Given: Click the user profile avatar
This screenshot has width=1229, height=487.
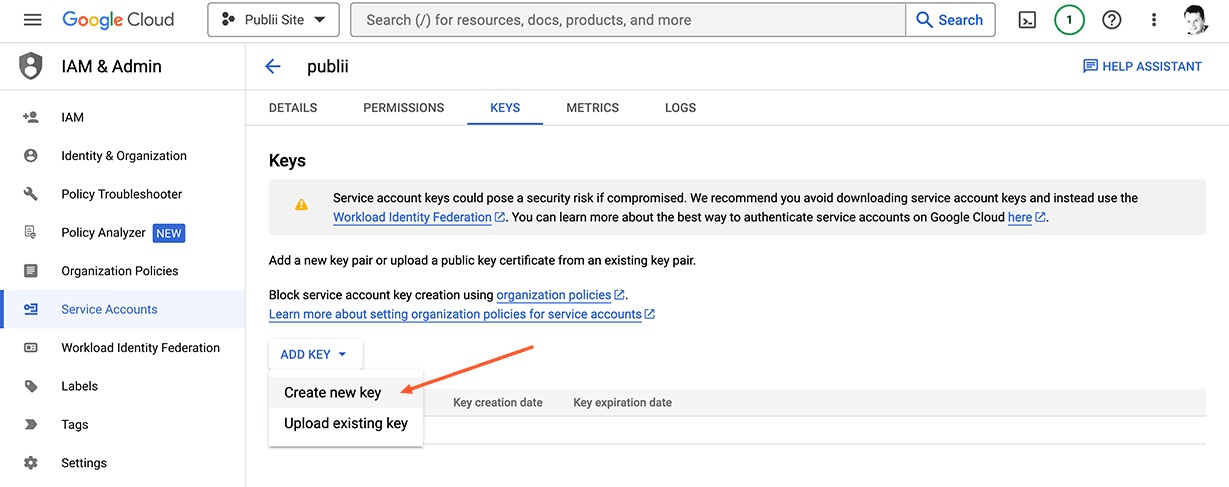Looking at the screenshot, I should pos(1195,20).
